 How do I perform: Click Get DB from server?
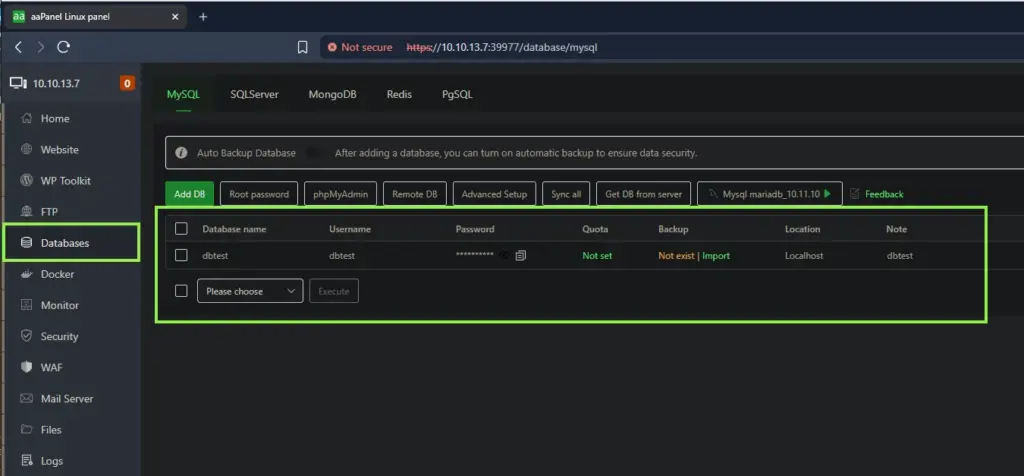pyautogui.click(x=643, y=194)
